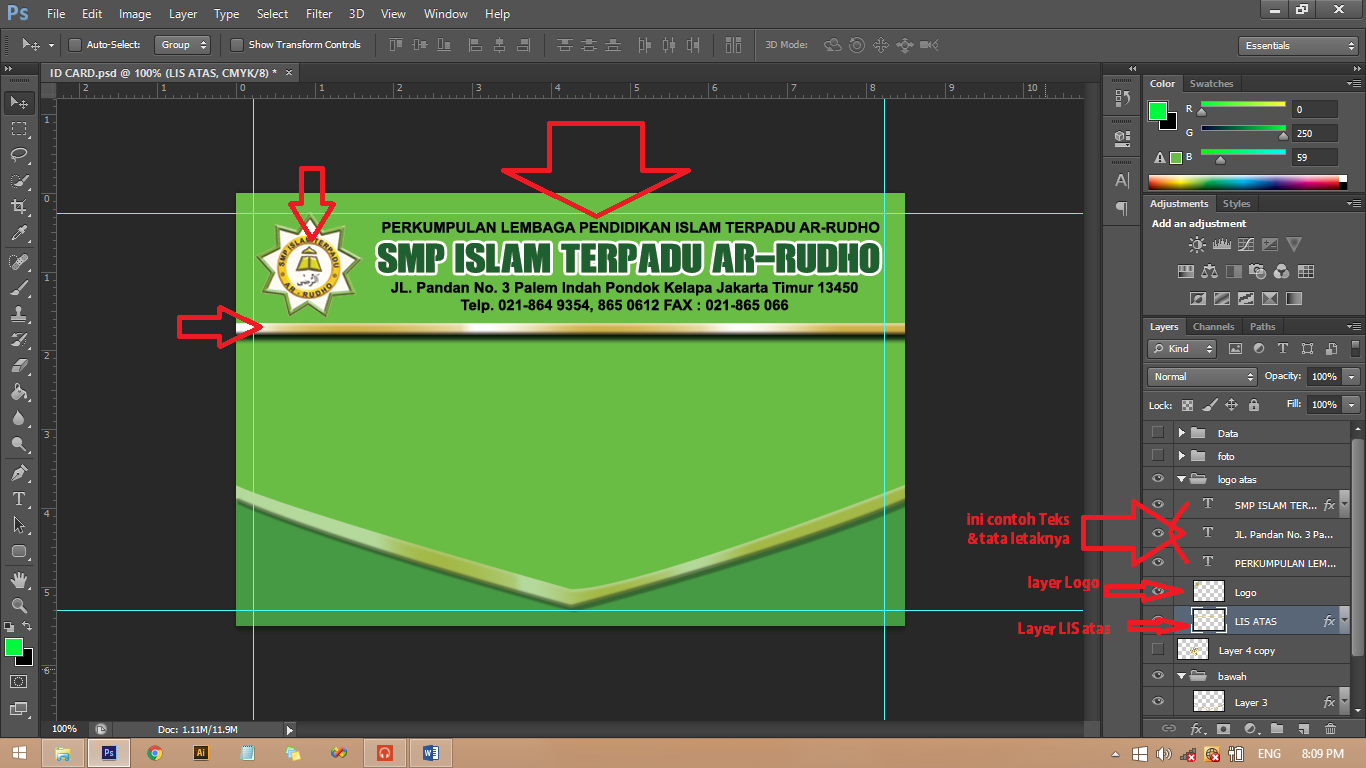Select the Clone Stamp tool
This screenshot has height=768, width=1366.
coord(19,314)
